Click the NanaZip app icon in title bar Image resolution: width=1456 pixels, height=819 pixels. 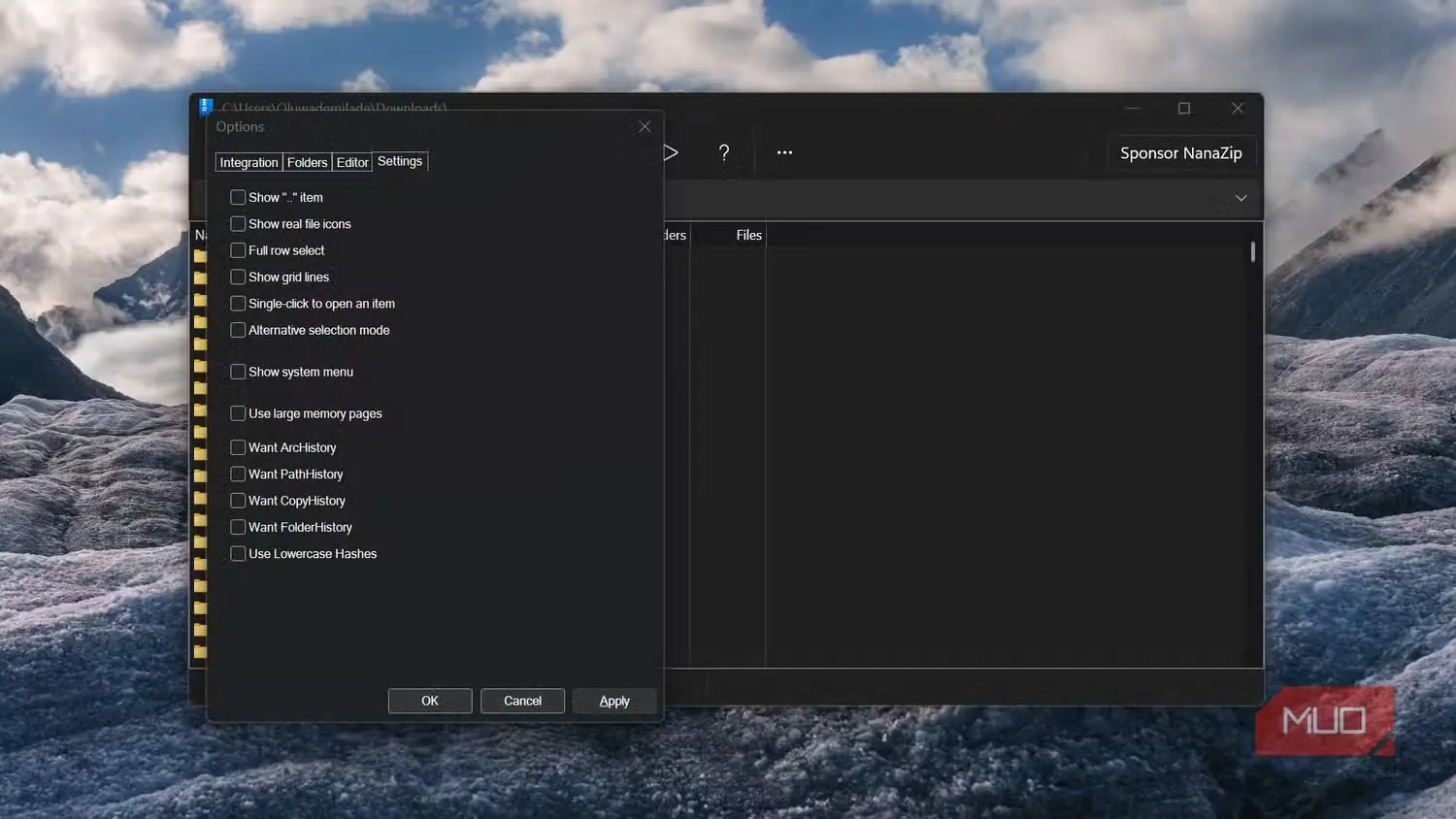[206, 106]
